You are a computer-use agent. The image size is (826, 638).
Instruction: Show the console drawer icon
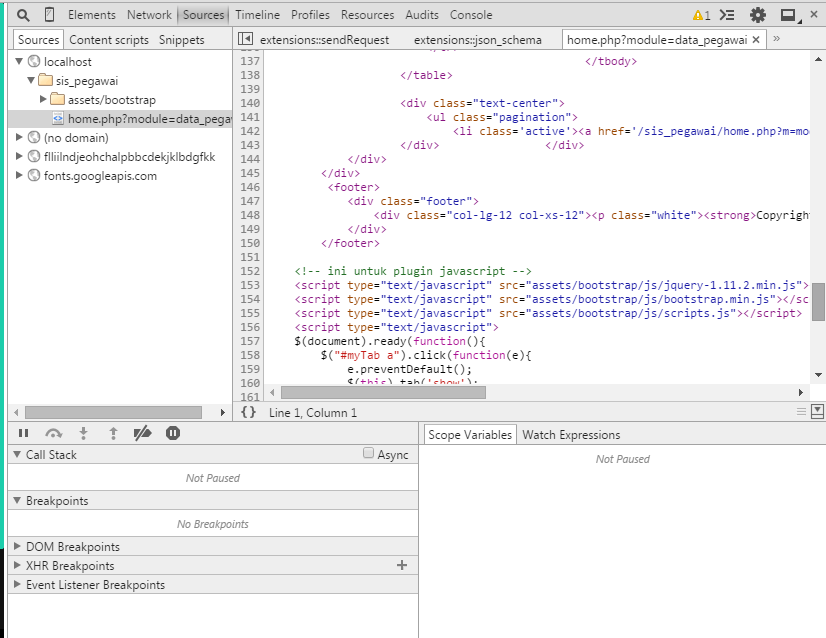tap(727, 15)
